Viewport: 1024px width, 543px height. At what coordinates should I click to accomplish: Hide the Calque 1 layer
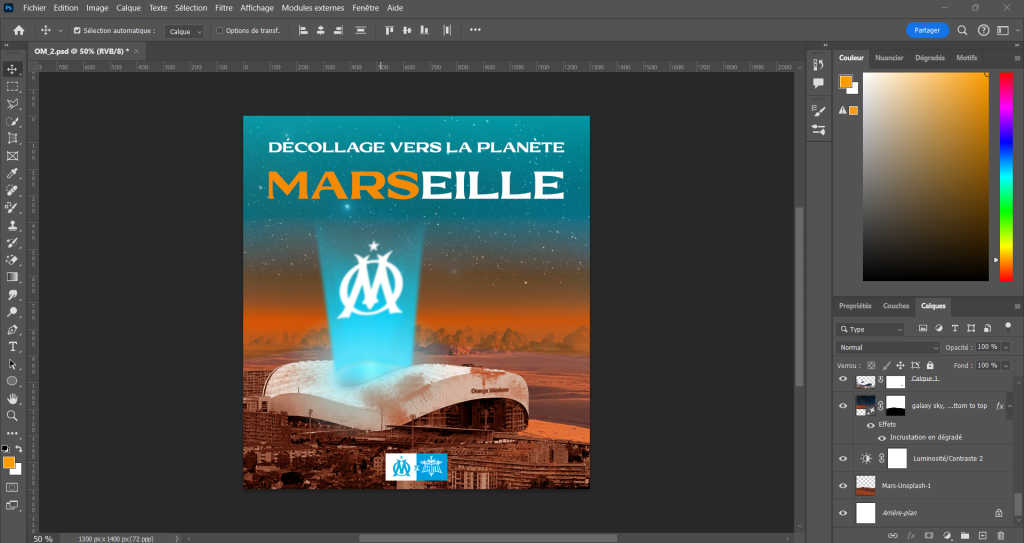(843, 379)
